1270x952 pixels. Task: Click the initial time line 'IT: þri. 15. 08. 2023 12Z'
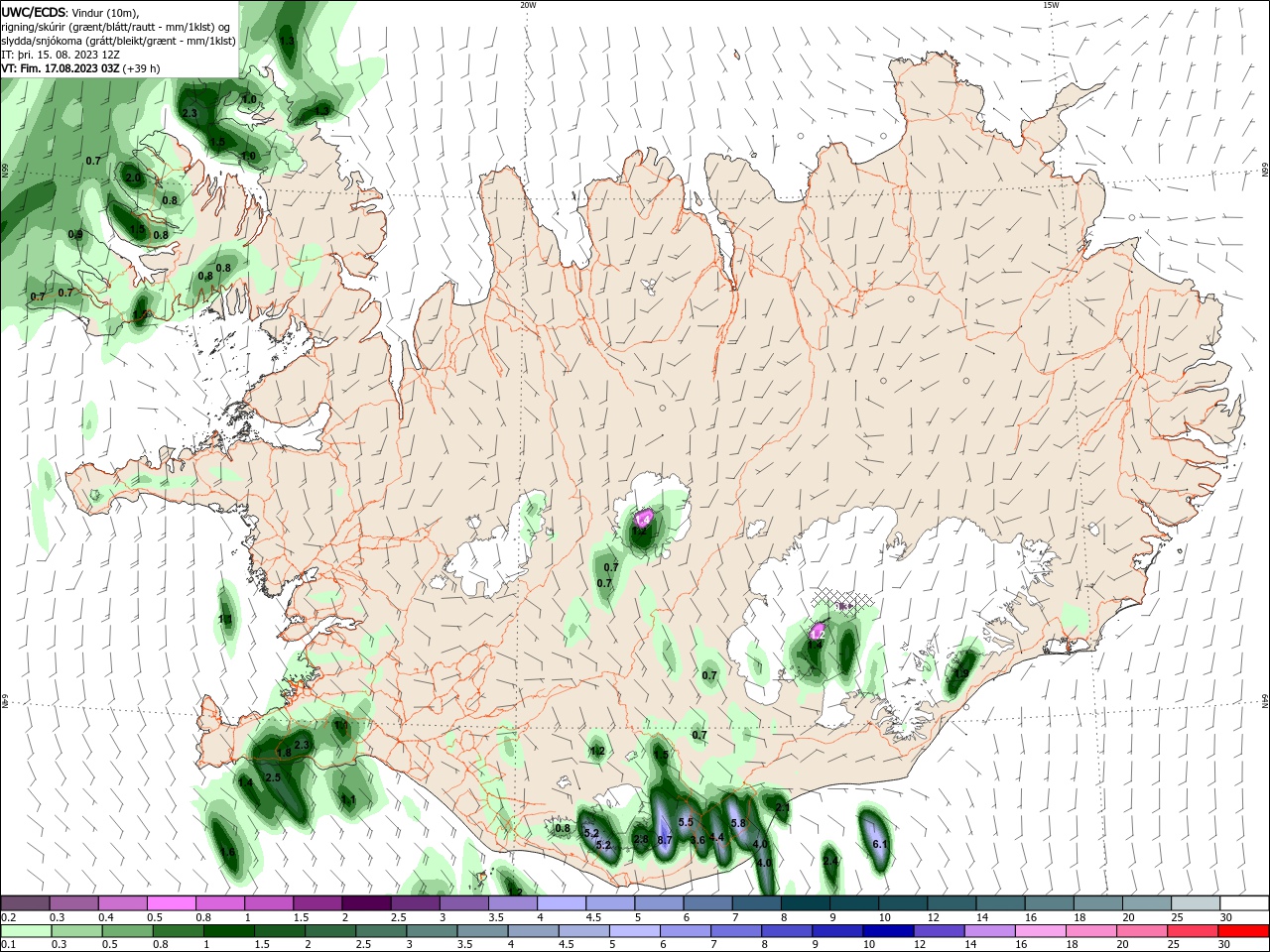(61, 55)
